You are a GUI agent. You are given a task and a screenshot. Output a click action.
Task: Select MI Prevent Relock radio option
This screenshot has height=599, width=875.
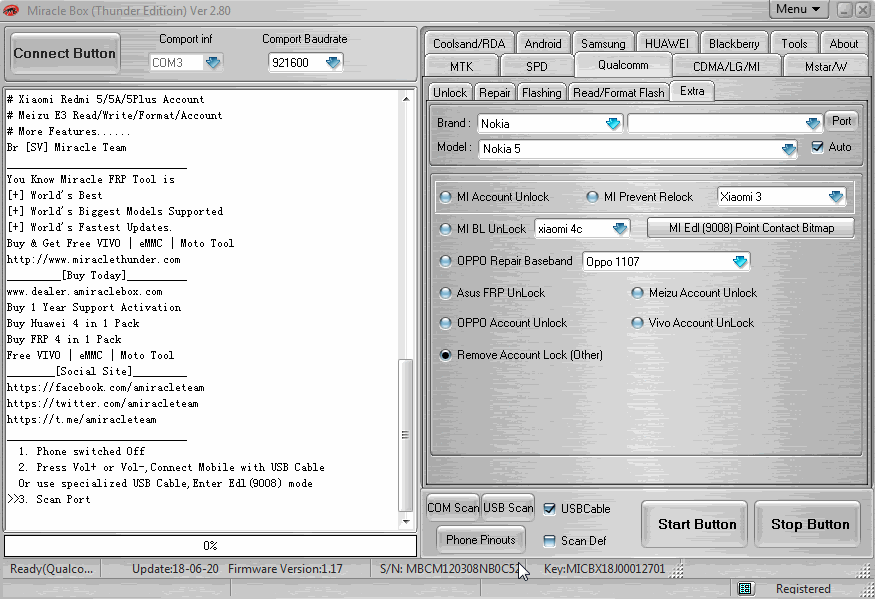593,197
